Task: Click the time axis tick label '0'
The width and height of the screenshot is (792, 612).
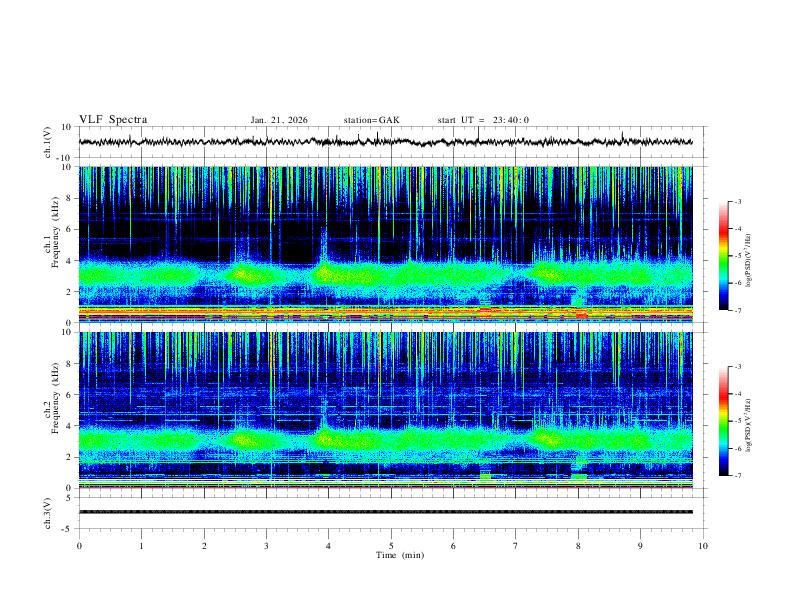Action: pos(79,546)
